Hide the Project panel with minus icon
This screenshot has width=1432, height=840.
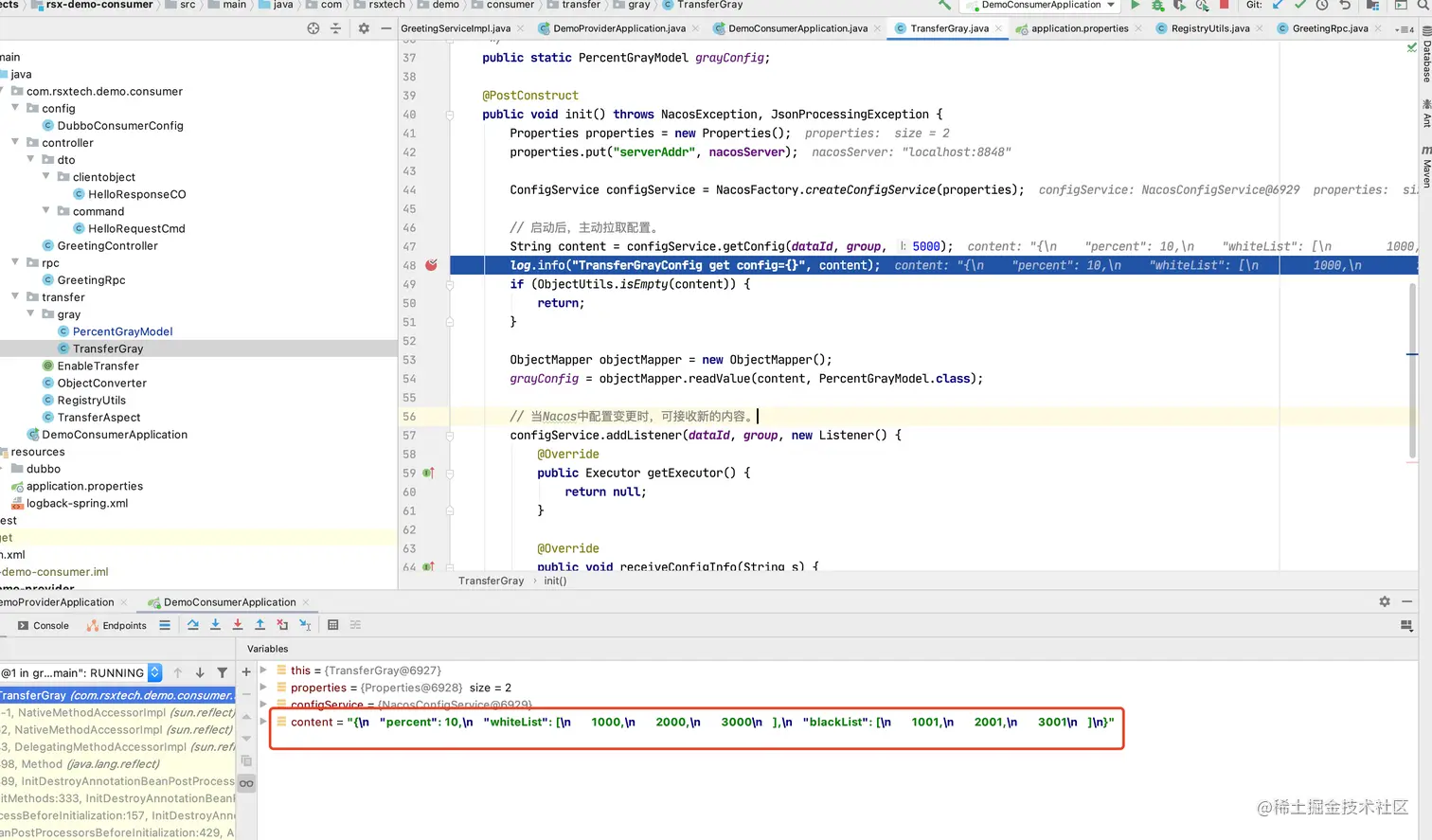coord(385,28)
